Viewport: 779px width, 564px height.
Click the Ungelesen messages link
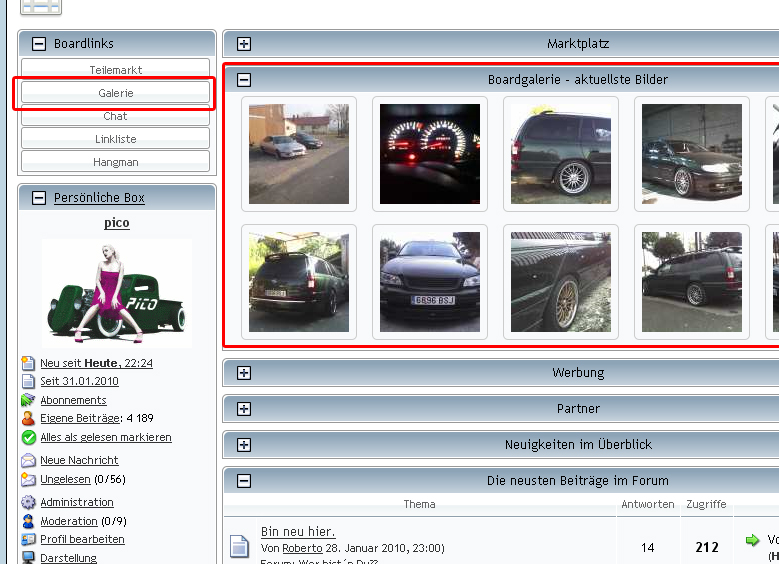tap(67, 479)
